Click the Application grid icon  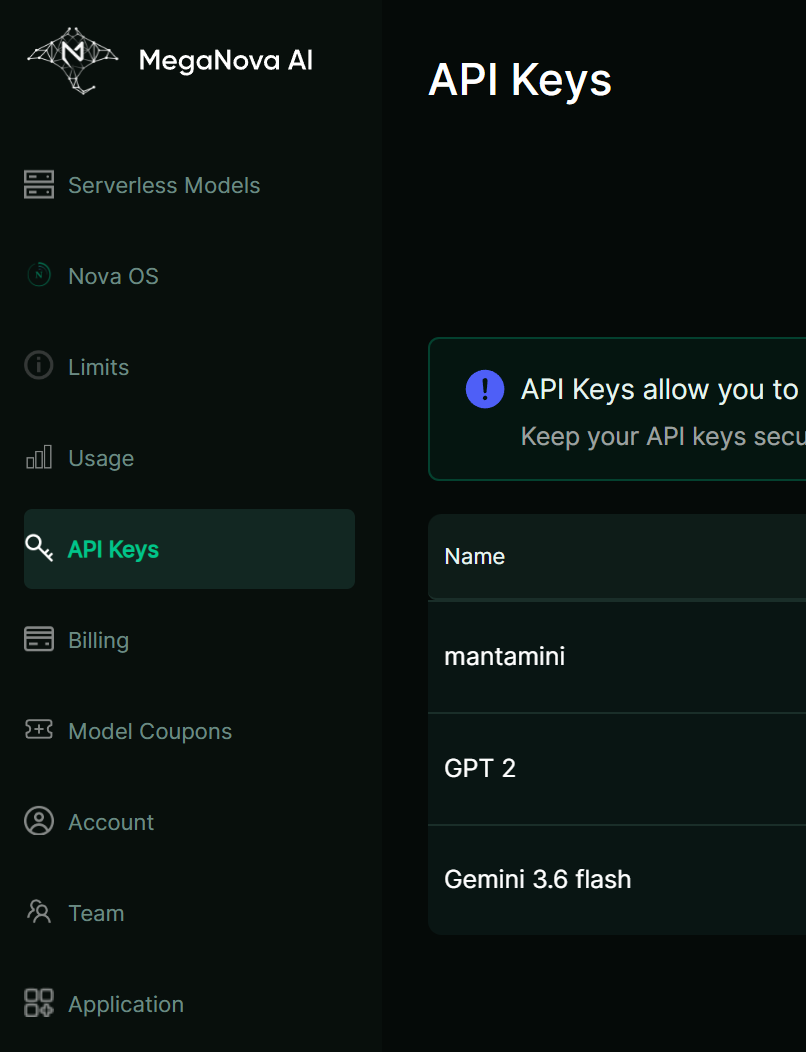tap(39, 1003)
